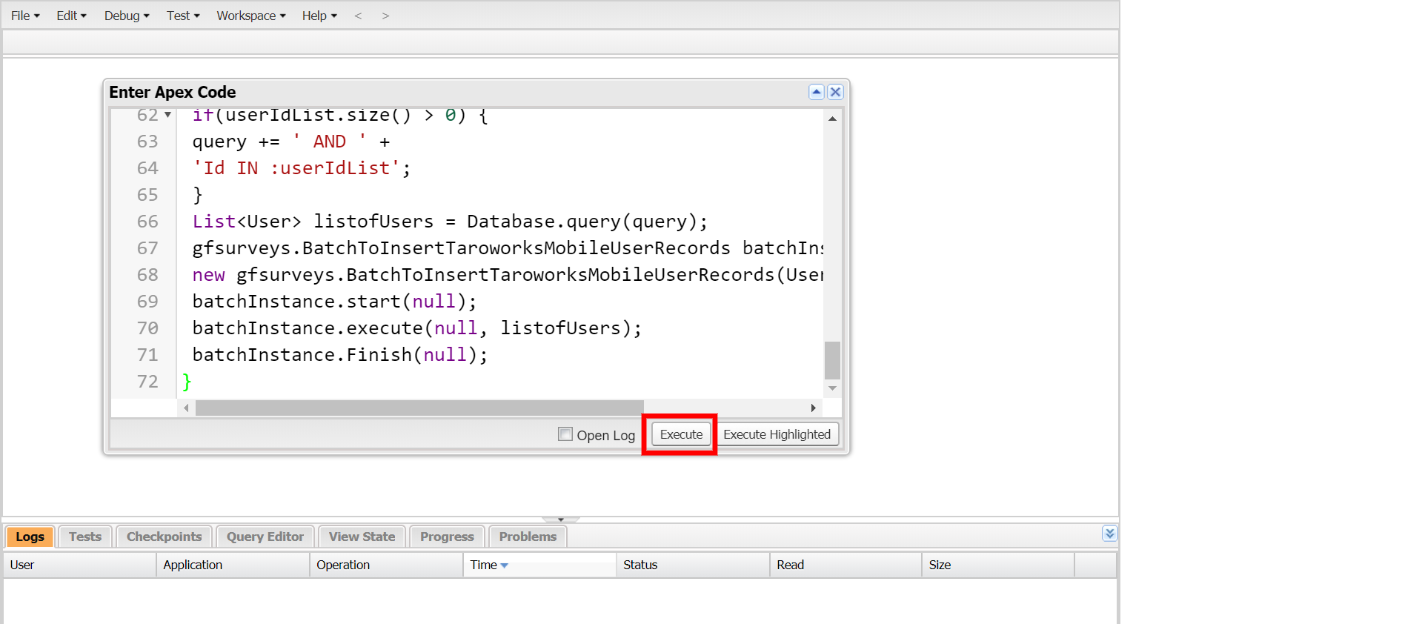Screen dimensions: 1422x624
Task: Collapse the Enter Apex Code dialog
Action: click(x=816, y=92)
